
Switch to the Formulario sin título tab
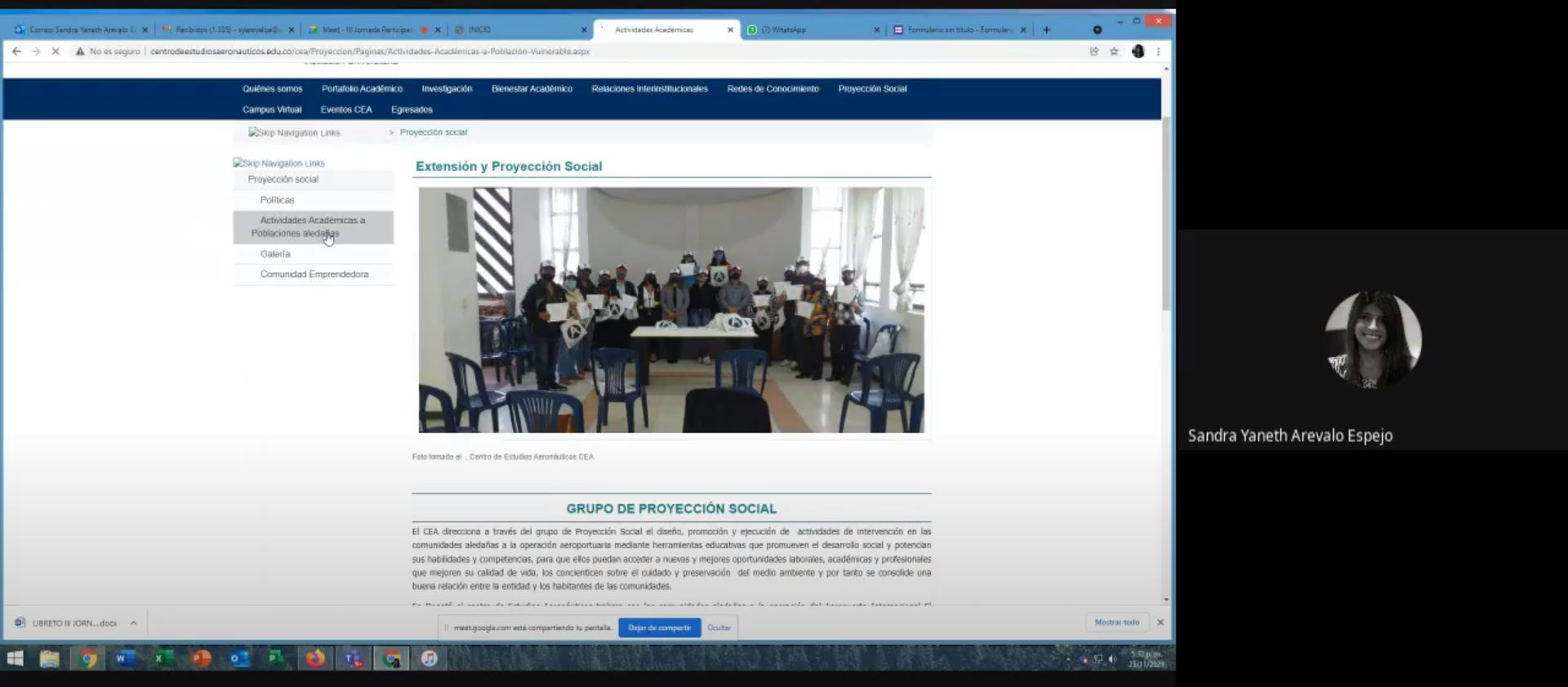pos(960,29)
